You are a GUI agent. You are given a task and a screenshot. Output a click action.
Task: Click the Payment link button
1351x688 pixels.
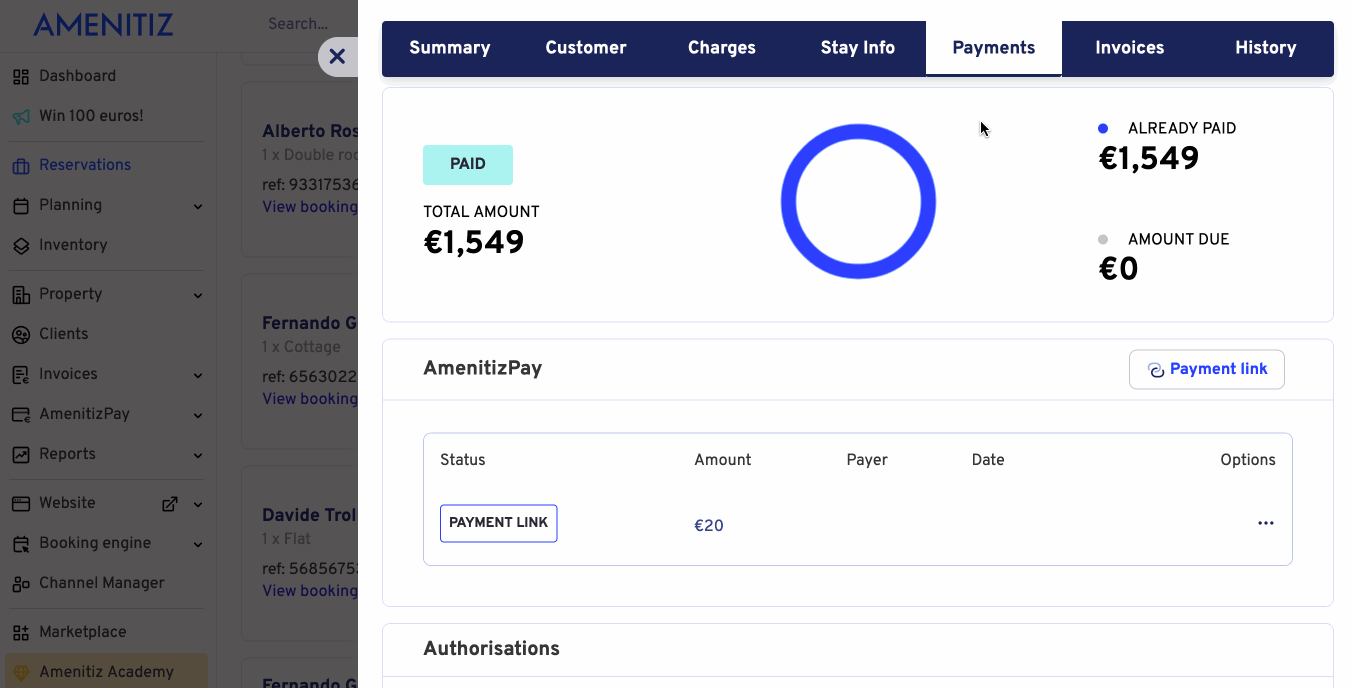(1207, 369)
